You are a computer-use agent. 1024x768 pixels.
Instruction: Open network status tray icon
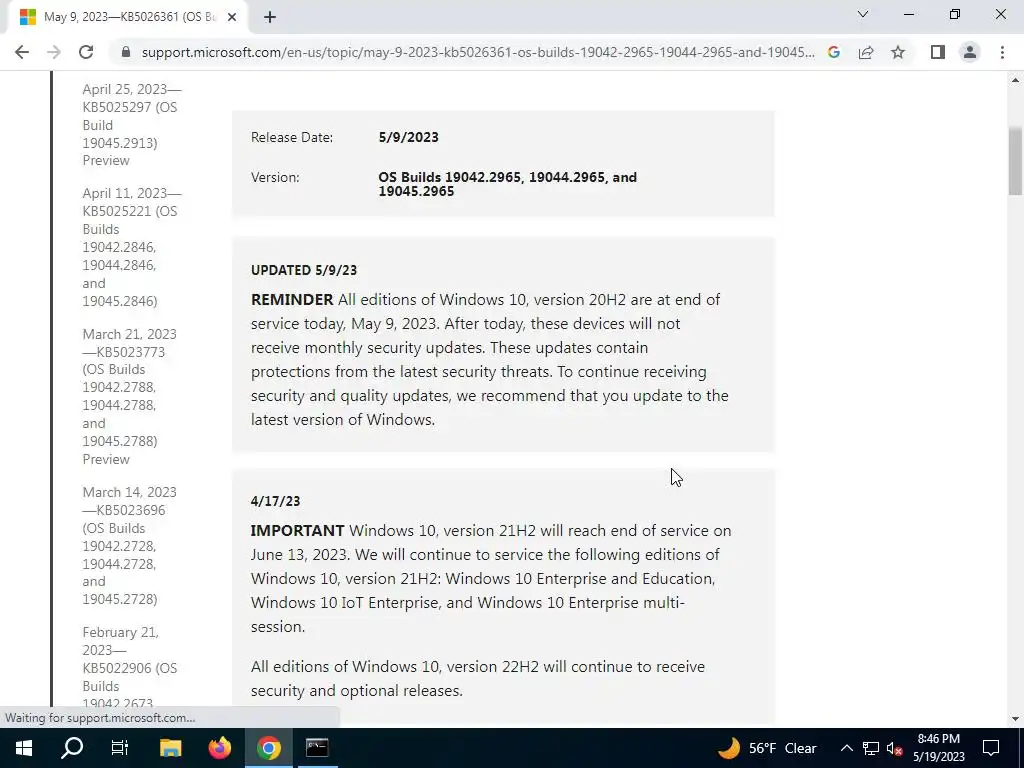coord(871,748)
